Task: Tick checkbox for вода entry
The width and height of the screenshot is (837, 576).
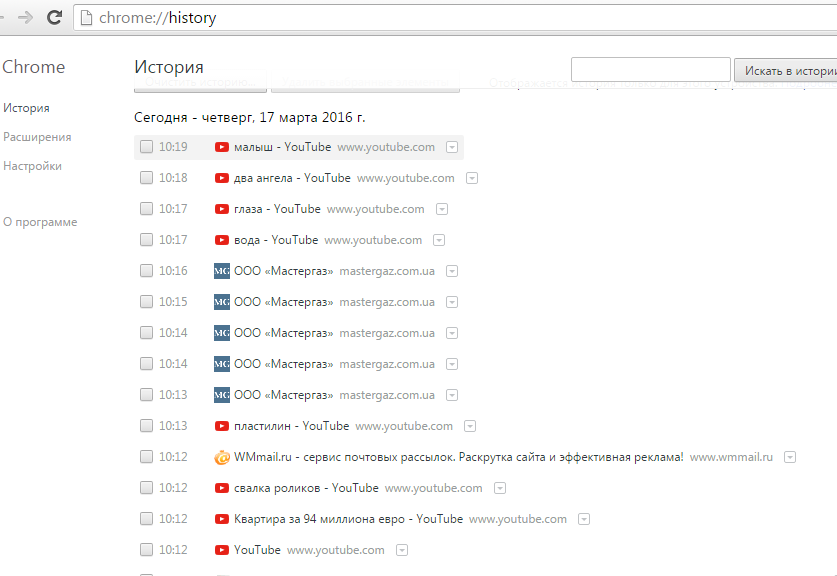Action: (146, 239)
